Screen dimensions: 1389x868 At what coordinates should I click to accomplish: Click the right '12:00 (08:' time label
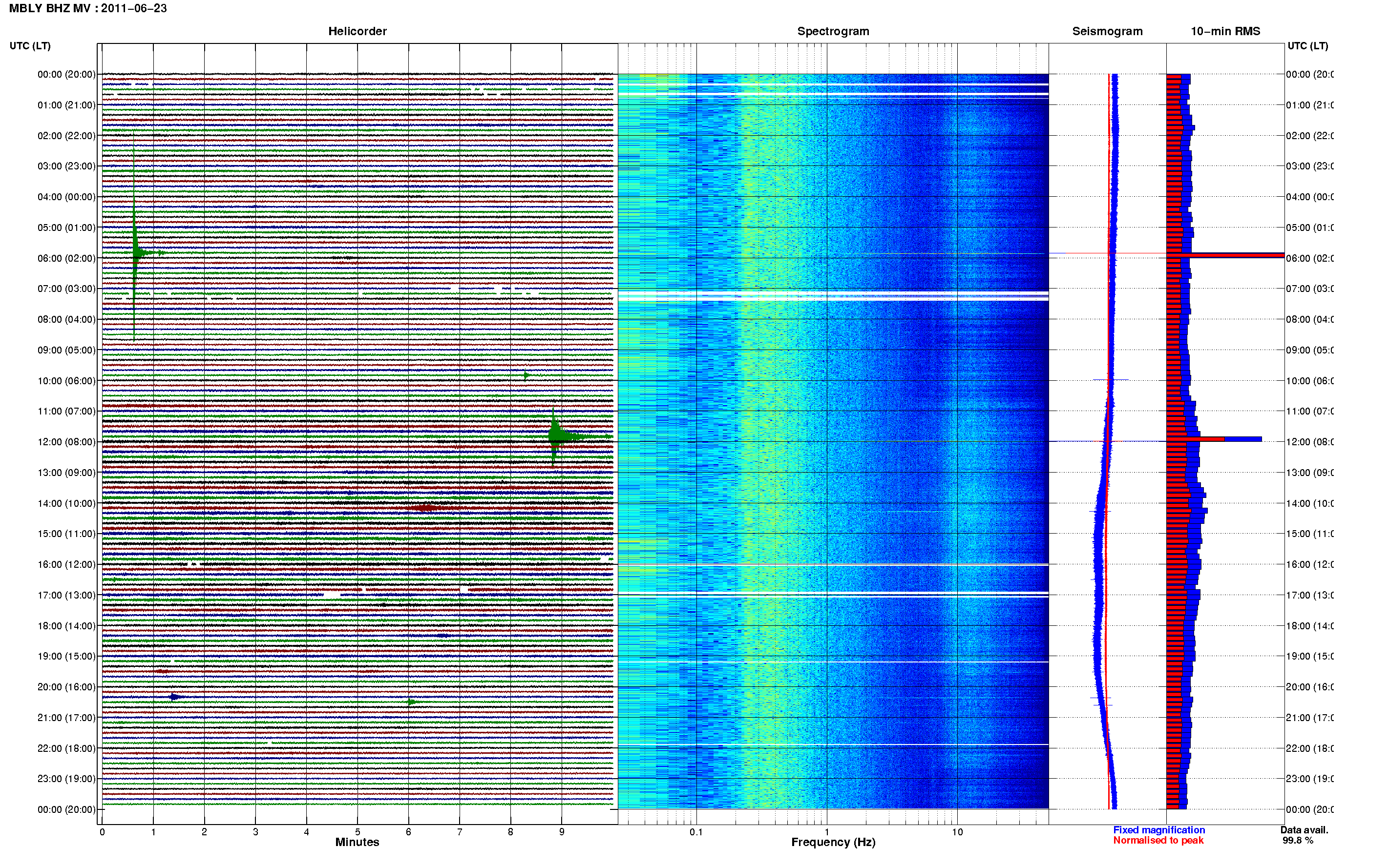click(1310, 441)
